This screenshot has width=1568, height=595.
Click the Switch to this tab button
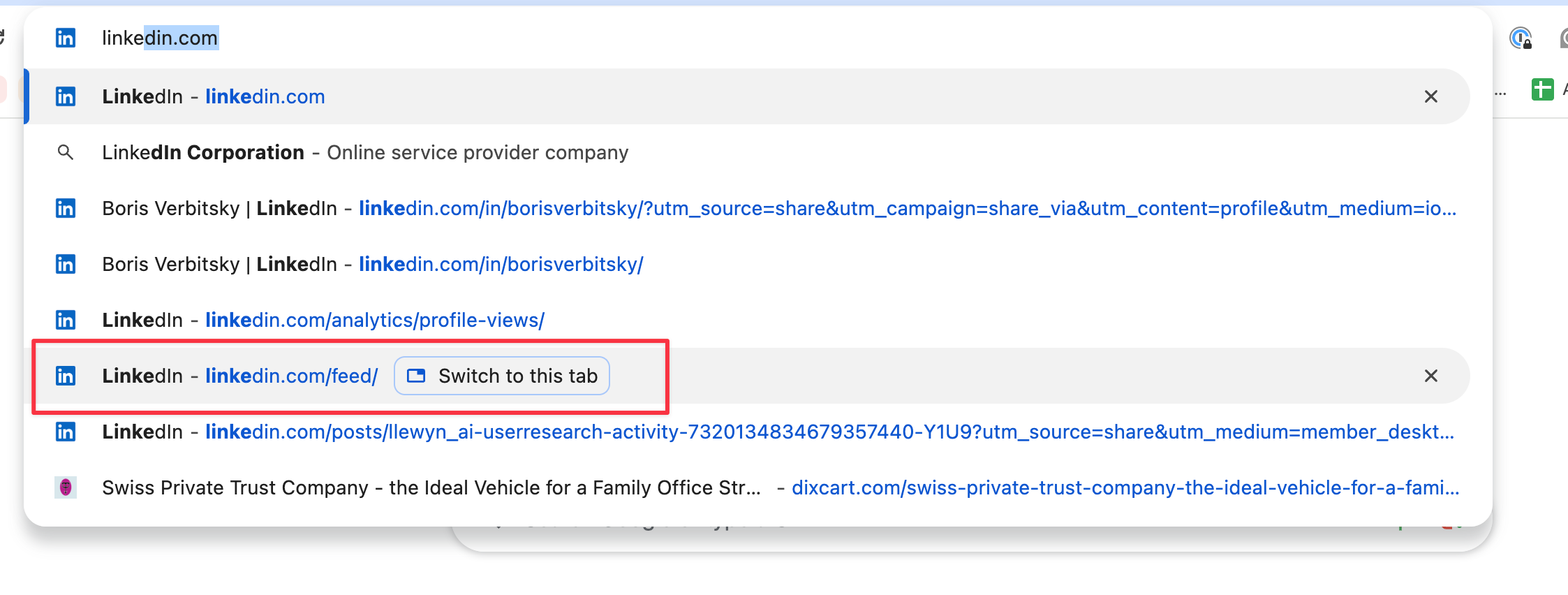pos(502,376)
